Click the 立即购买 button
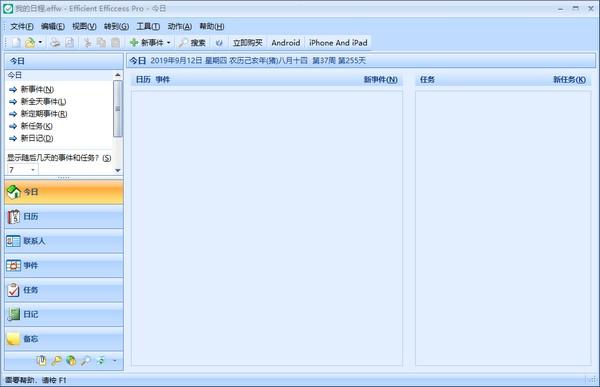The height and width of the screenshot is (387, 600). click(248, 42)
